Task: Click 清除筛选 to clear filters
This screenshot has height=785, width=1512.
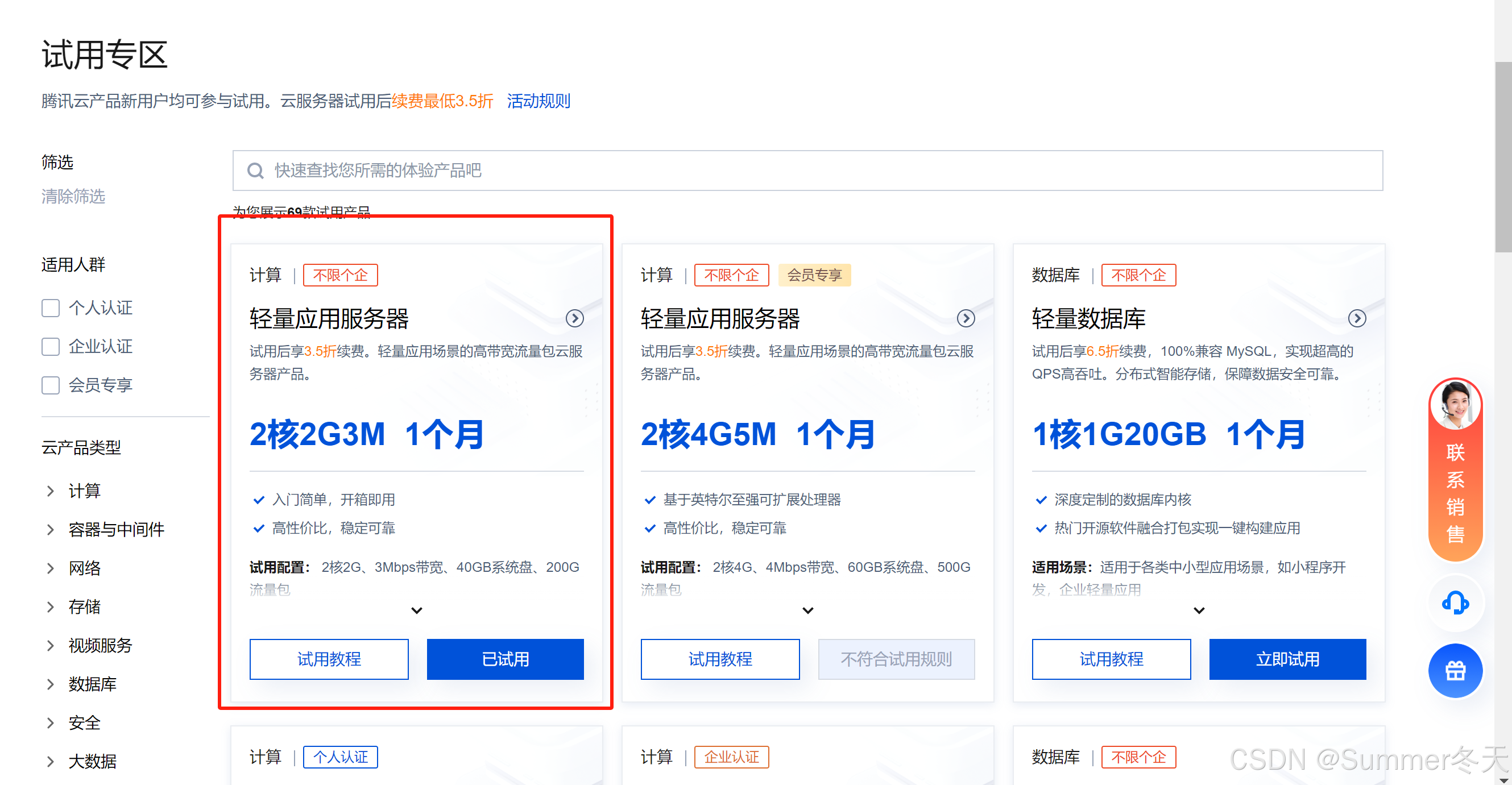Action: pos(73,196)
